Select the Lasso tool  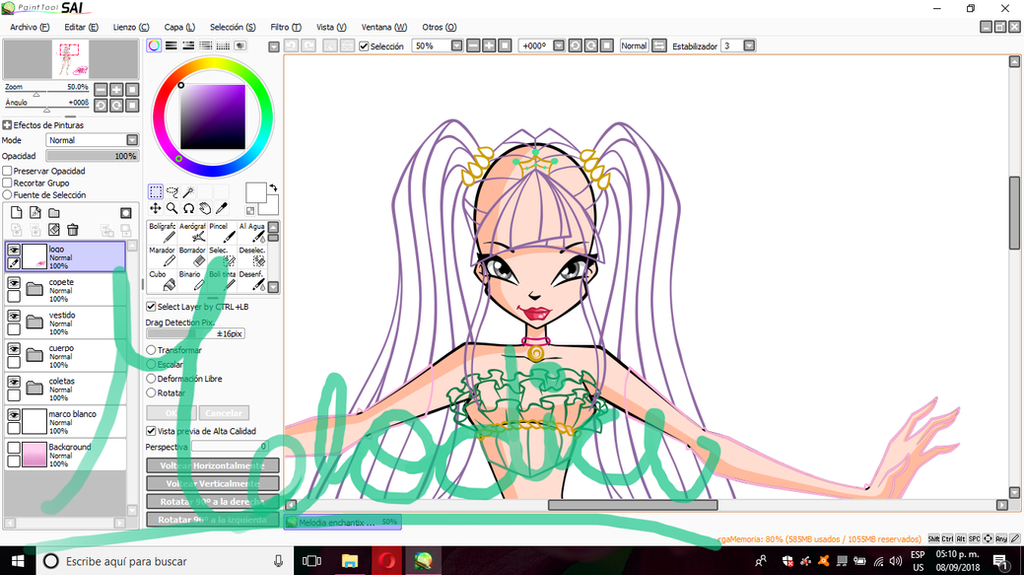click(172, 191)
